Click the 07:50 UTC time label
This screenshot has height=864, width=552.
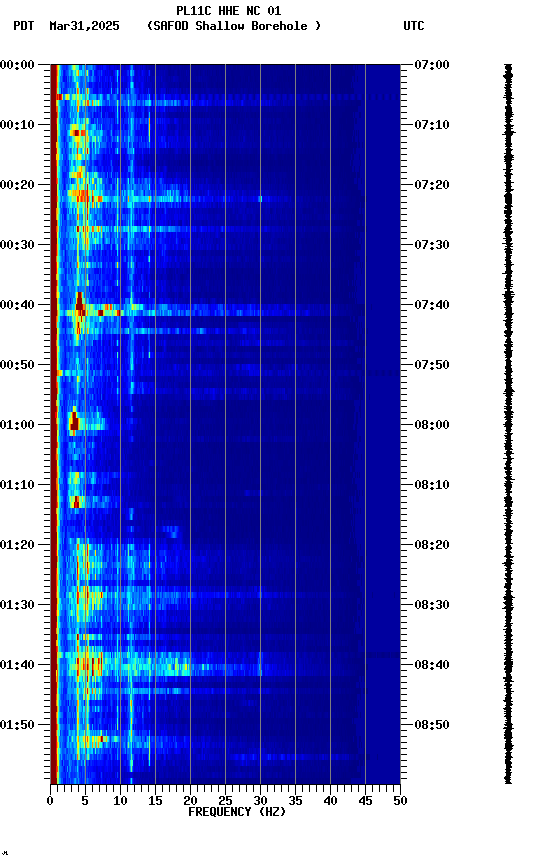coord(432,365)
